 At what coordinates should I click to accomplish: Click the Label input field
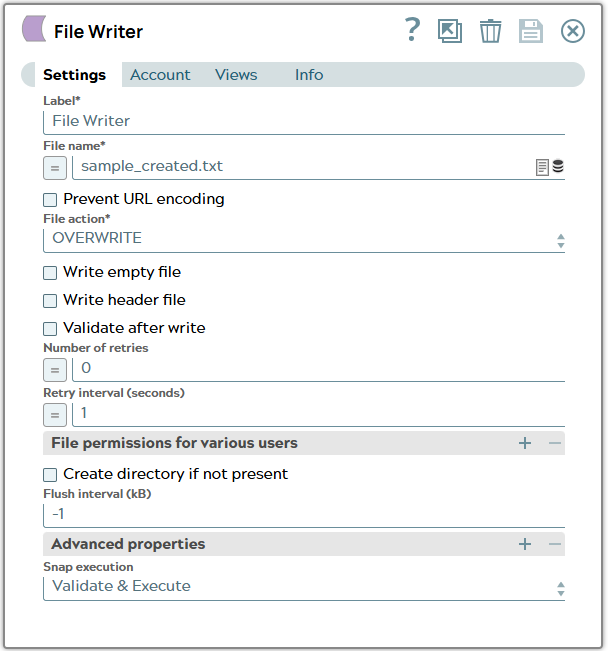click(304, 122)
